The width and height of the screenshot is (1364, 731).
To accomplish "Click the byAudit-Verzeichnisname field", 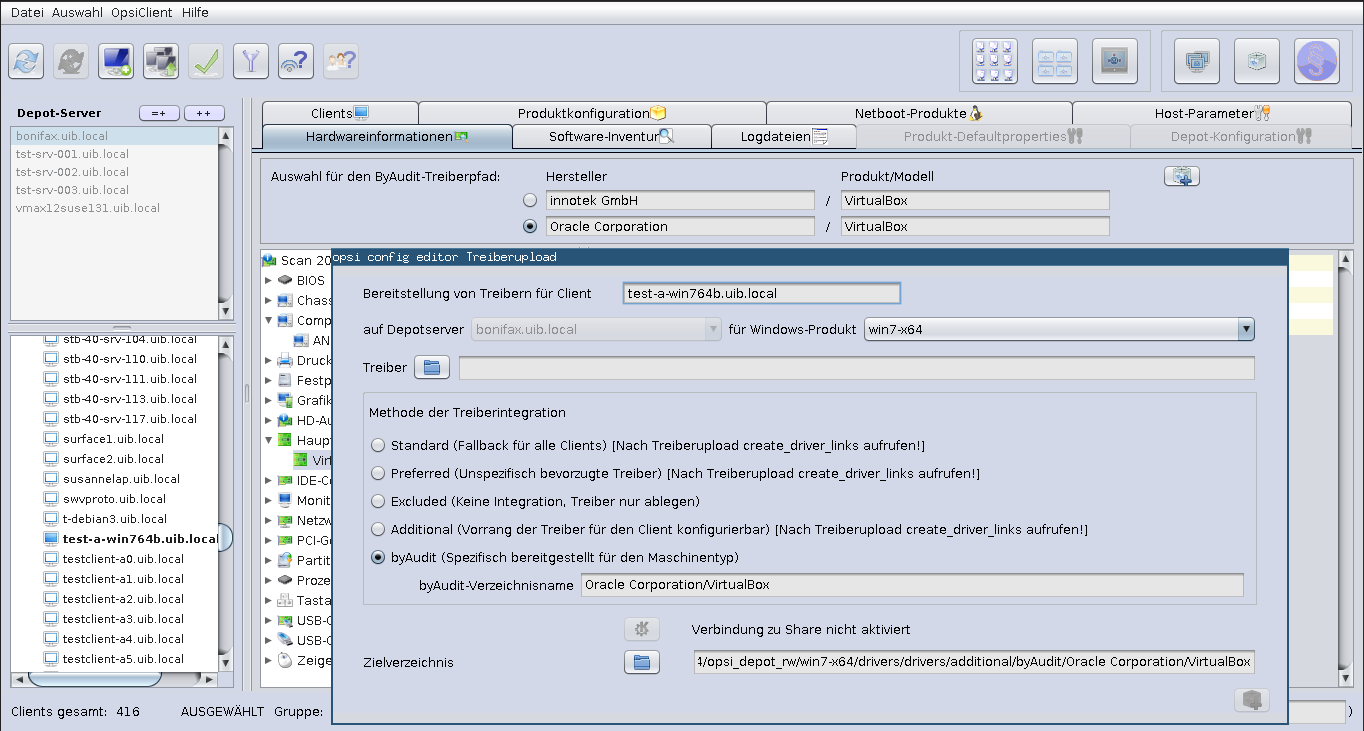I will point(912,585).
